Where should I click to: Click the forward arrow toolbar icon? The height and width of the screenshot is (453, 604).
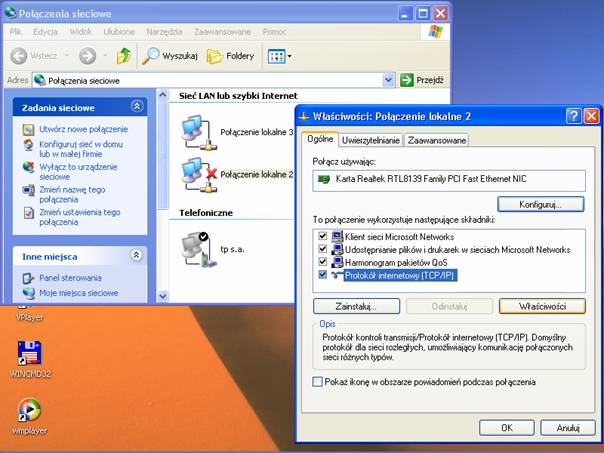coord(87,56)
